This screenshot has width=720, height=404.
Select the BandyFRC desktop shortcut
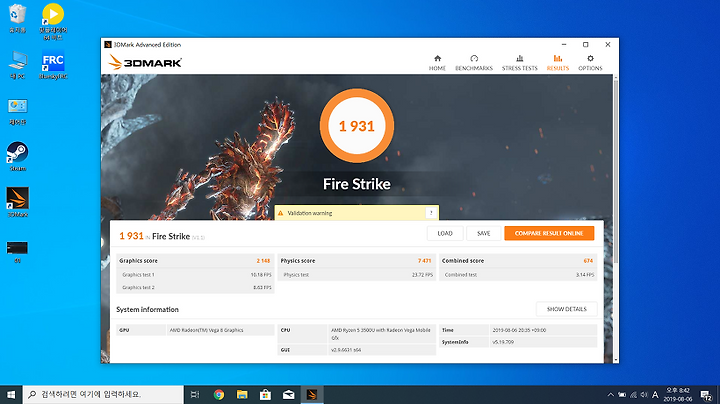click(53, 65)
